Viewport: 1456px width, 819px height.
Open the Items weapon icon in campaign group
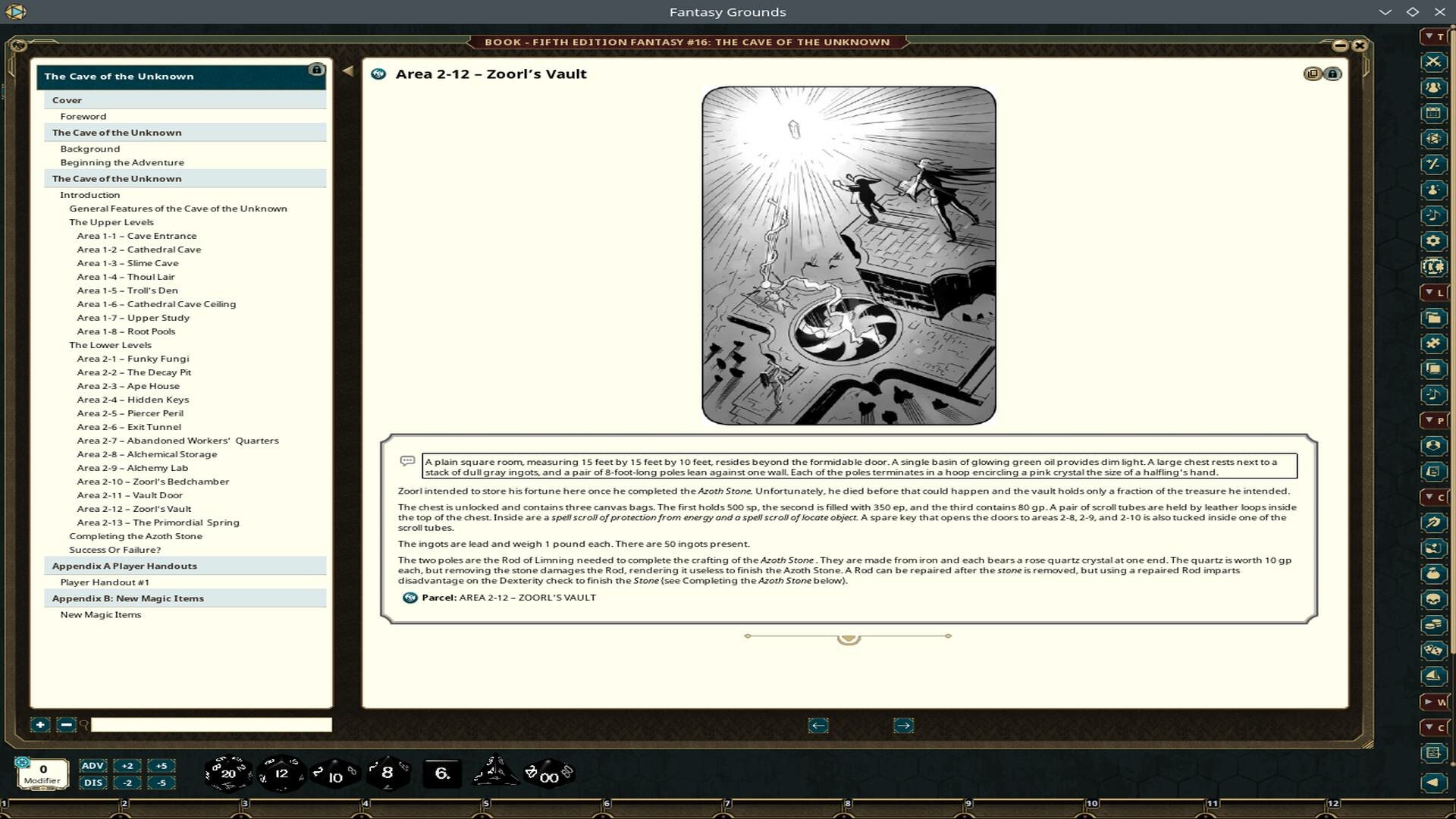pos(1436,523)
